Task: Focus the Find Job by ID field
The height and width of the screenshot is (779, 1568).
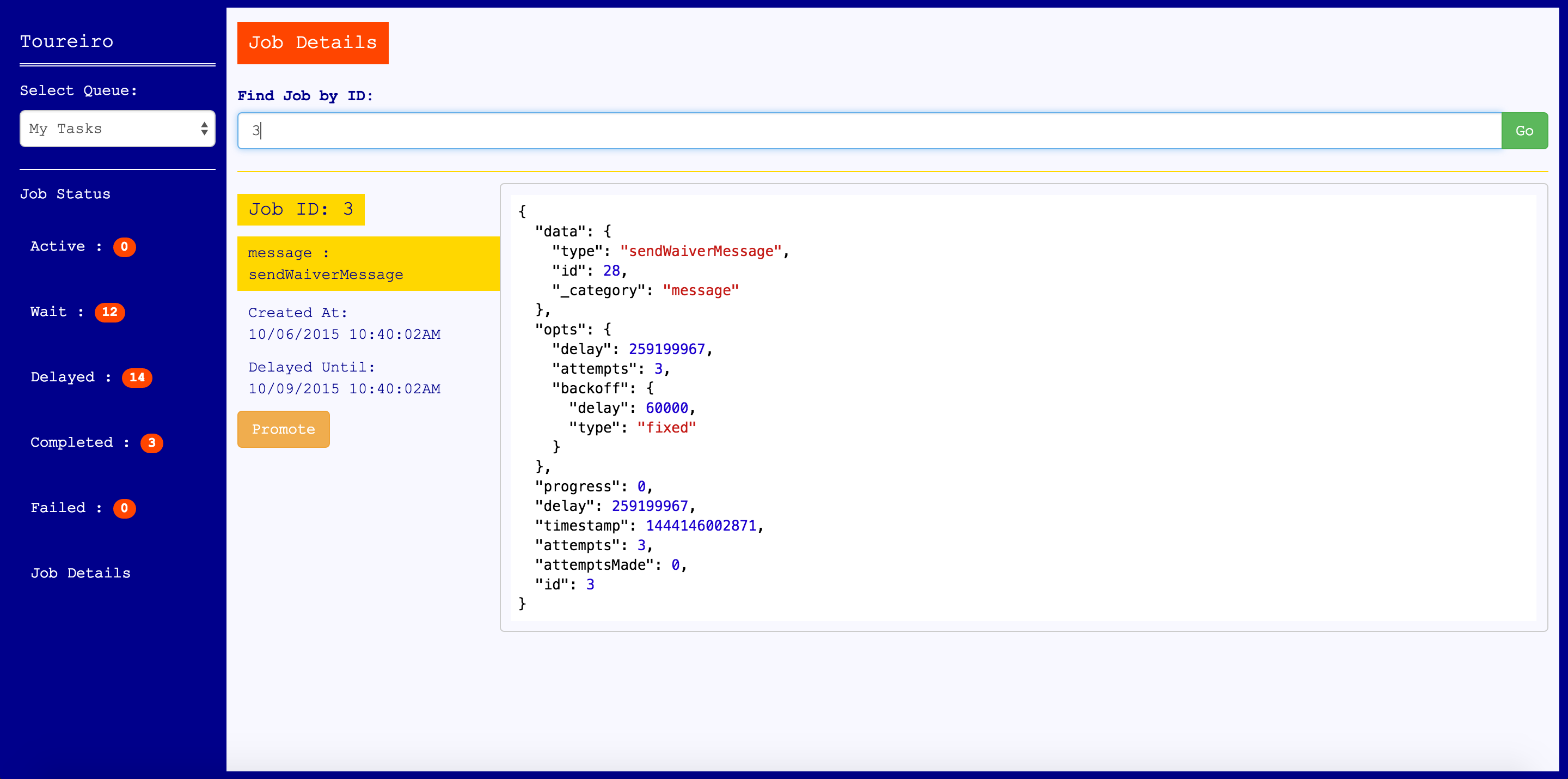Action: [868, 130]
